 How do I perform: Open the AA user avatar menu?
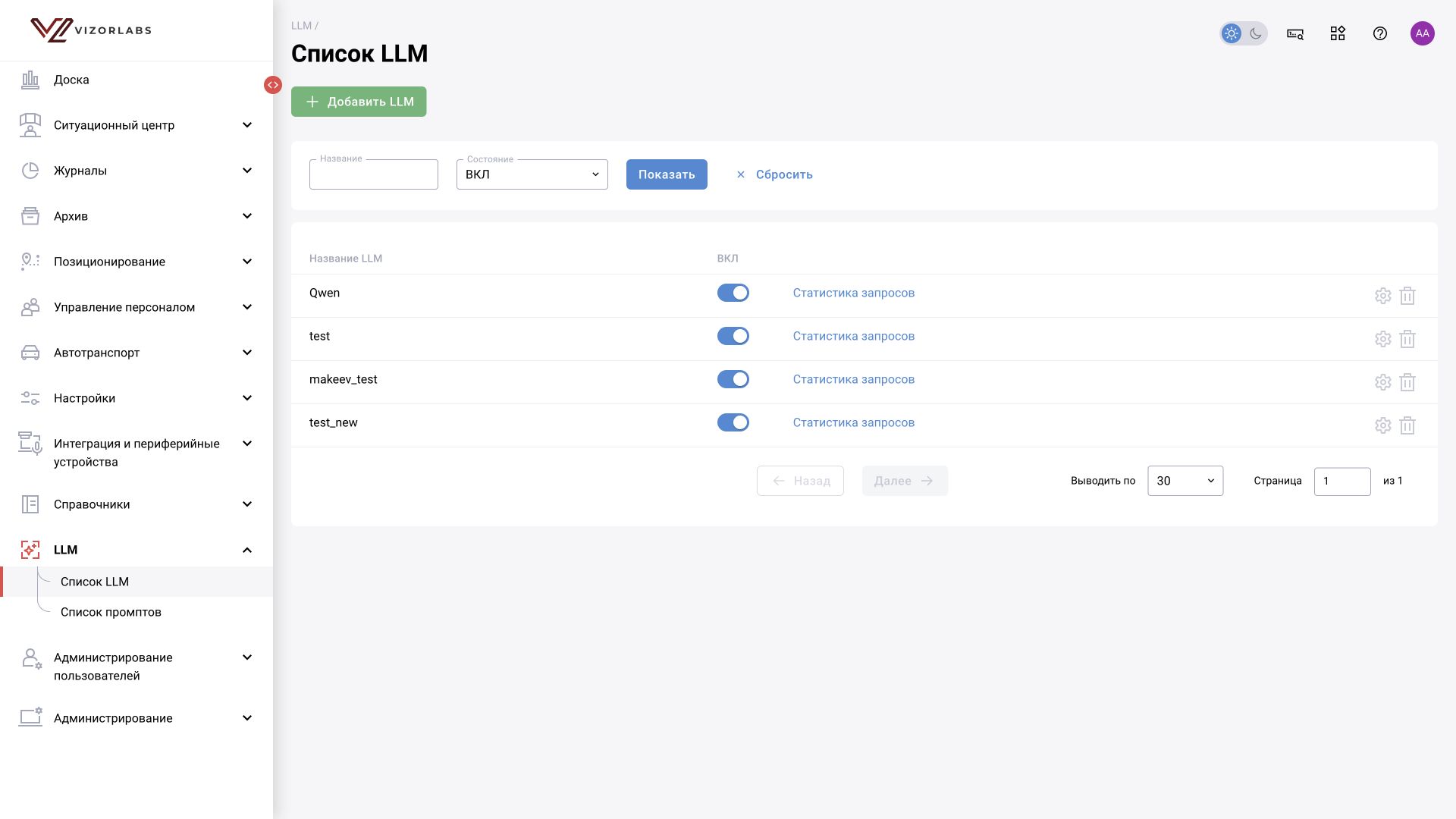coord(1423,33)
